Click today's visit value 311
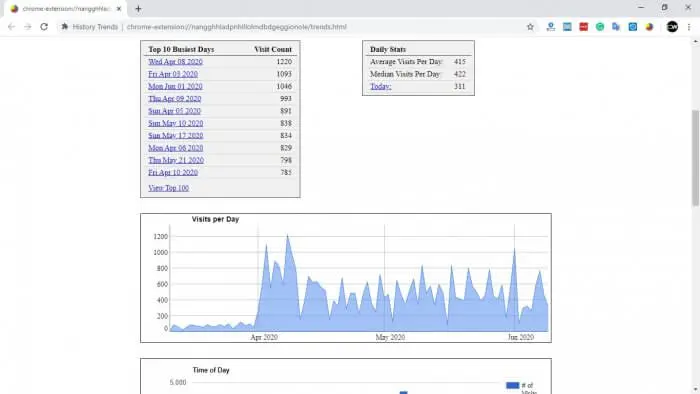Image resolution: width=700 pixels, height=394 pixels. coord(460,87)
